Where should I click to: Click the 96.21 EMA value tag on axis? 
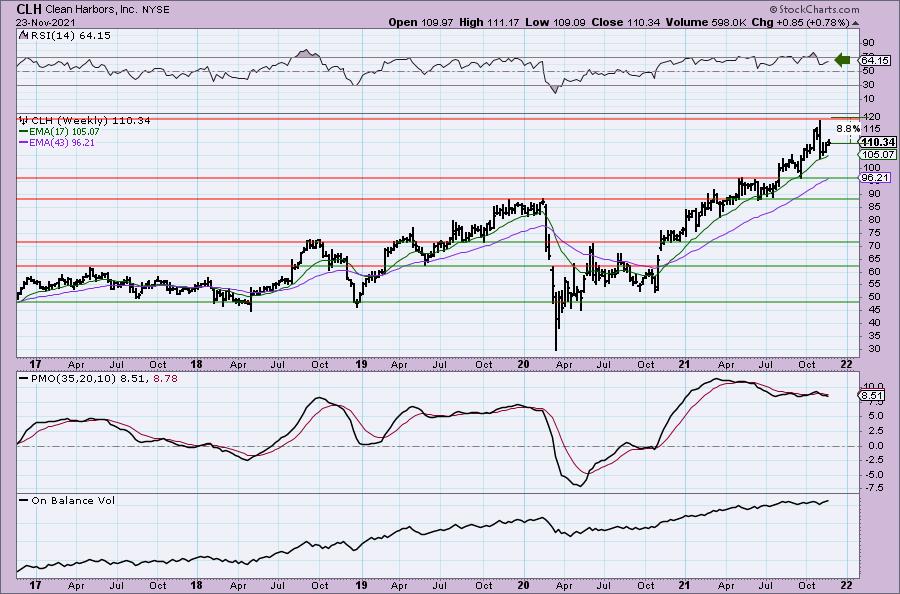click(875, 178)
